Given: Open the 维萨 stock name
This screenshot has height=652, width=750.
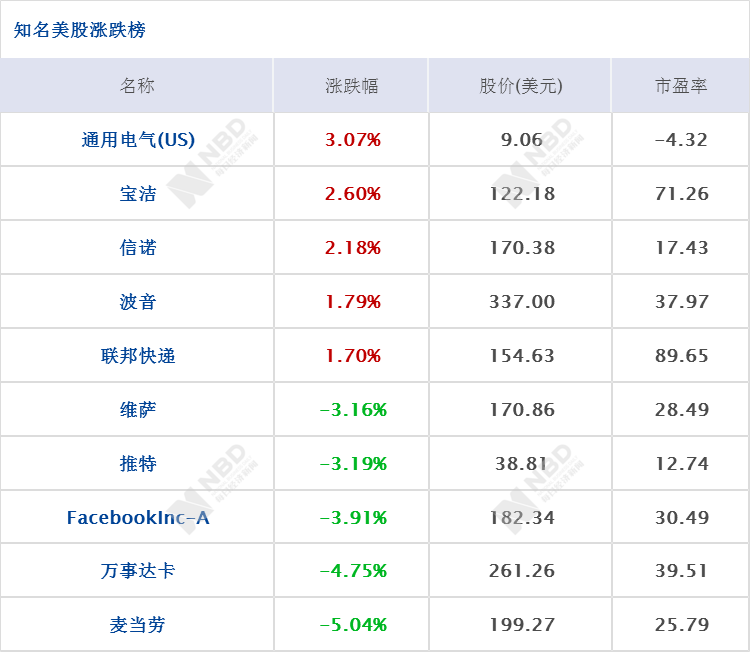Looking at the screenshot, I should coord(138,410).
